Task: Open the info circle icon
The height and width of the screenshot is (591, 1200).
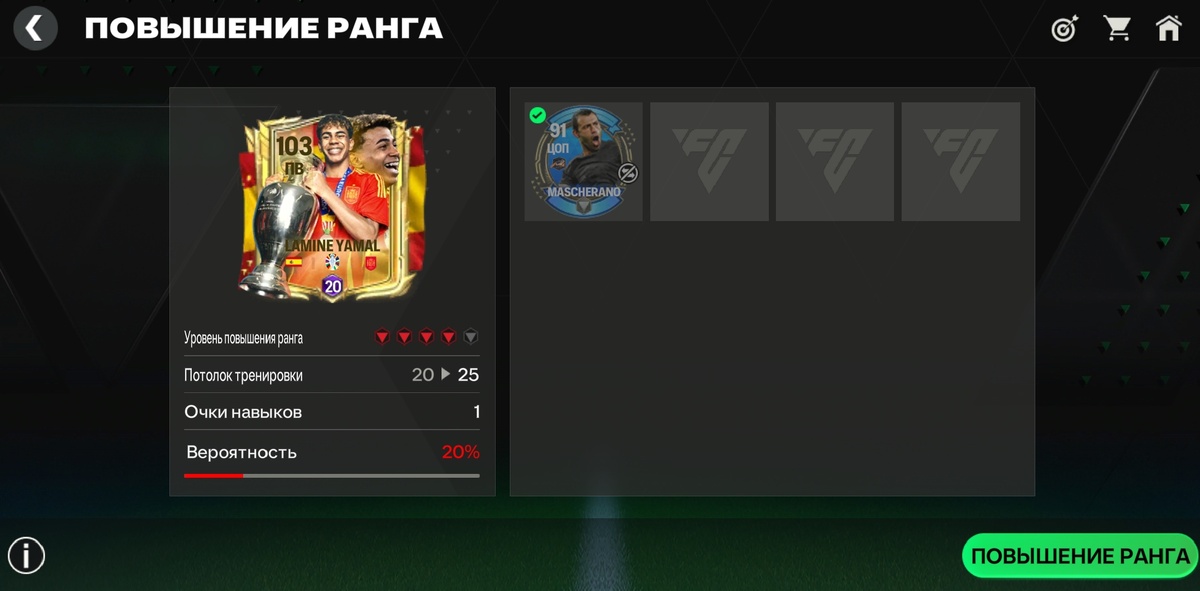Action: click(26, 555)
